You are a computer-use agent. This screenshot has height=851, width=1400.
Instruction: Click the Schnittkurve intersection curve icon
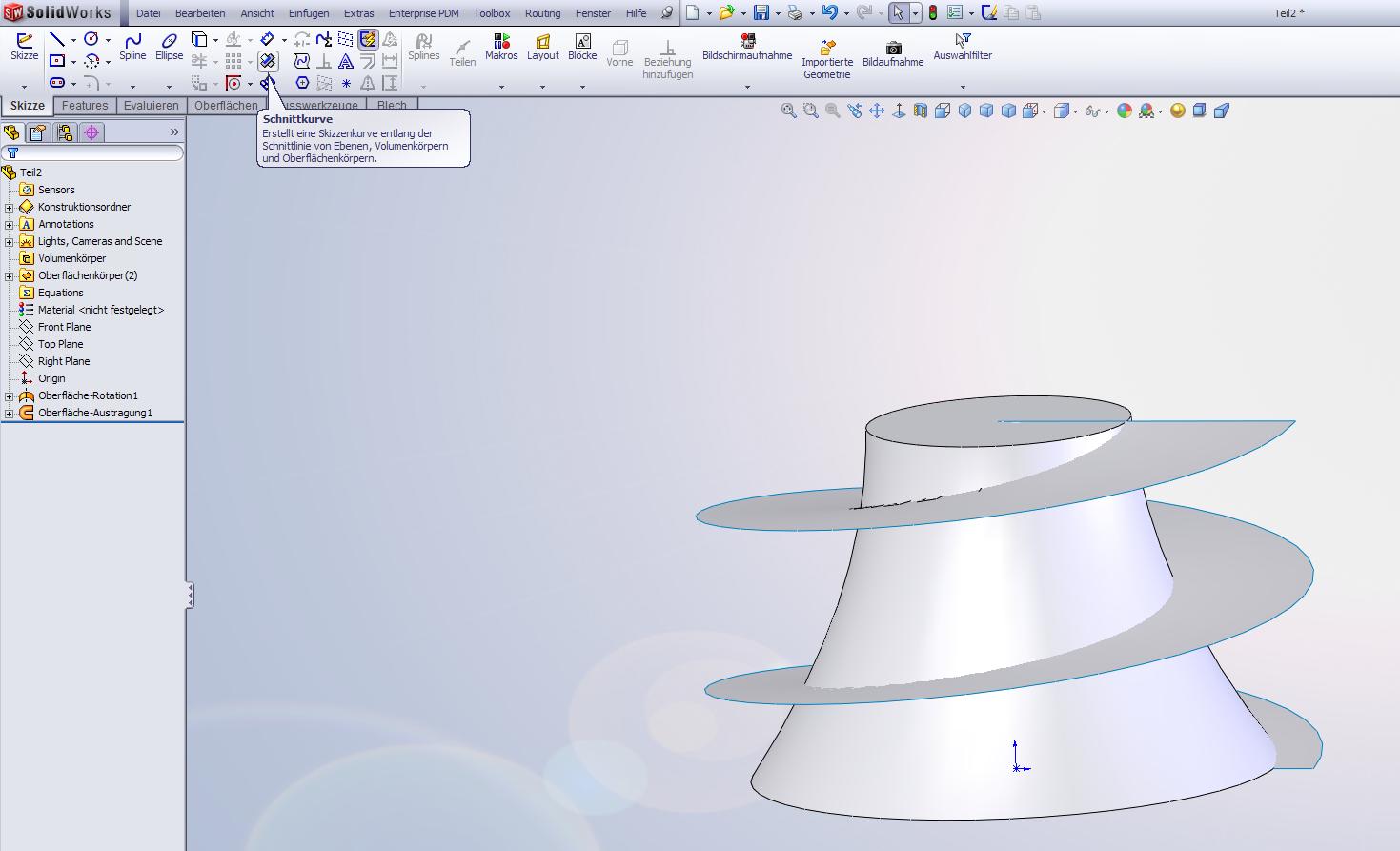(x=268, y=61)
